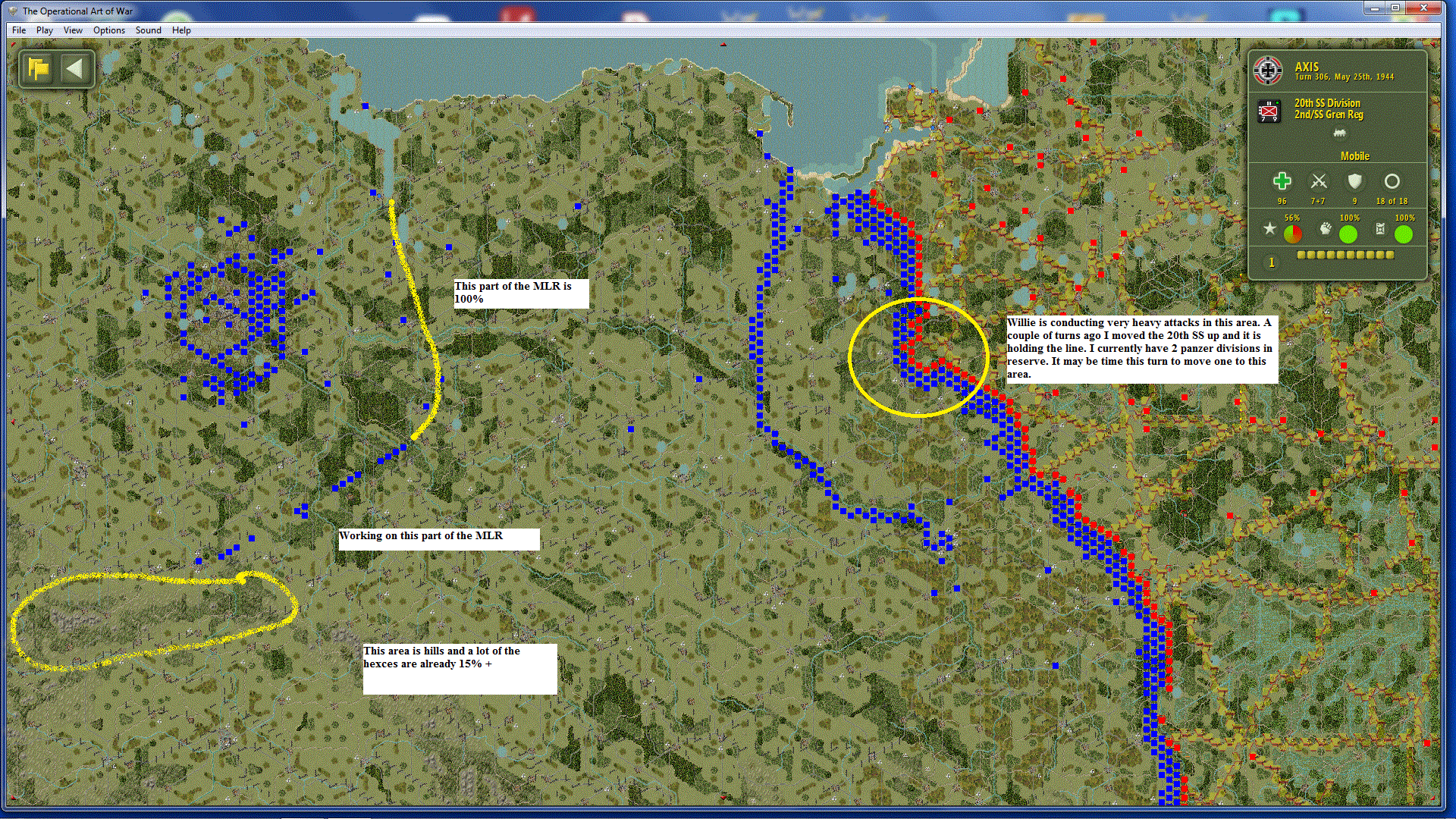The width and height of the screenshot is (1456, 819).
Task: Close The Operational Art of War window
Action: tap(1423, 8)
